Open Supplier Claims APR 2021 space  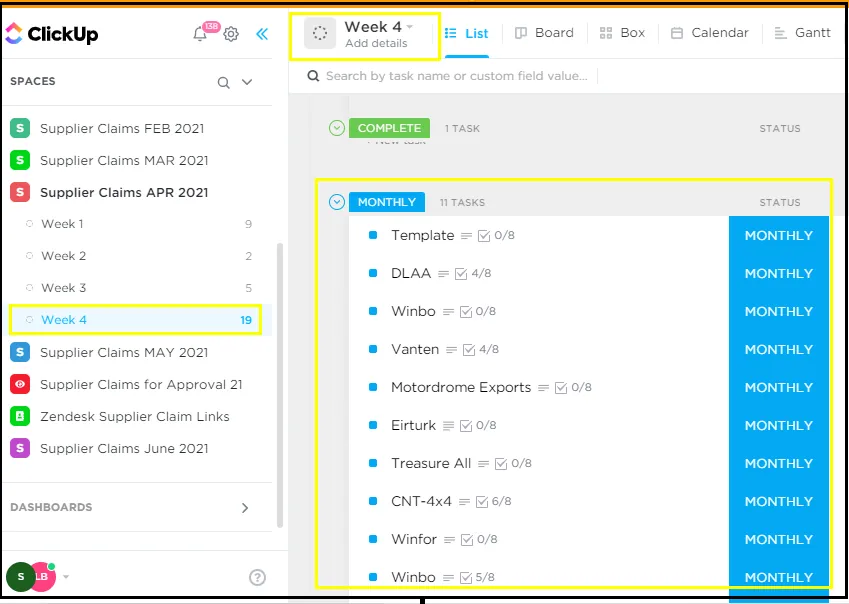(x=124, y=192)
